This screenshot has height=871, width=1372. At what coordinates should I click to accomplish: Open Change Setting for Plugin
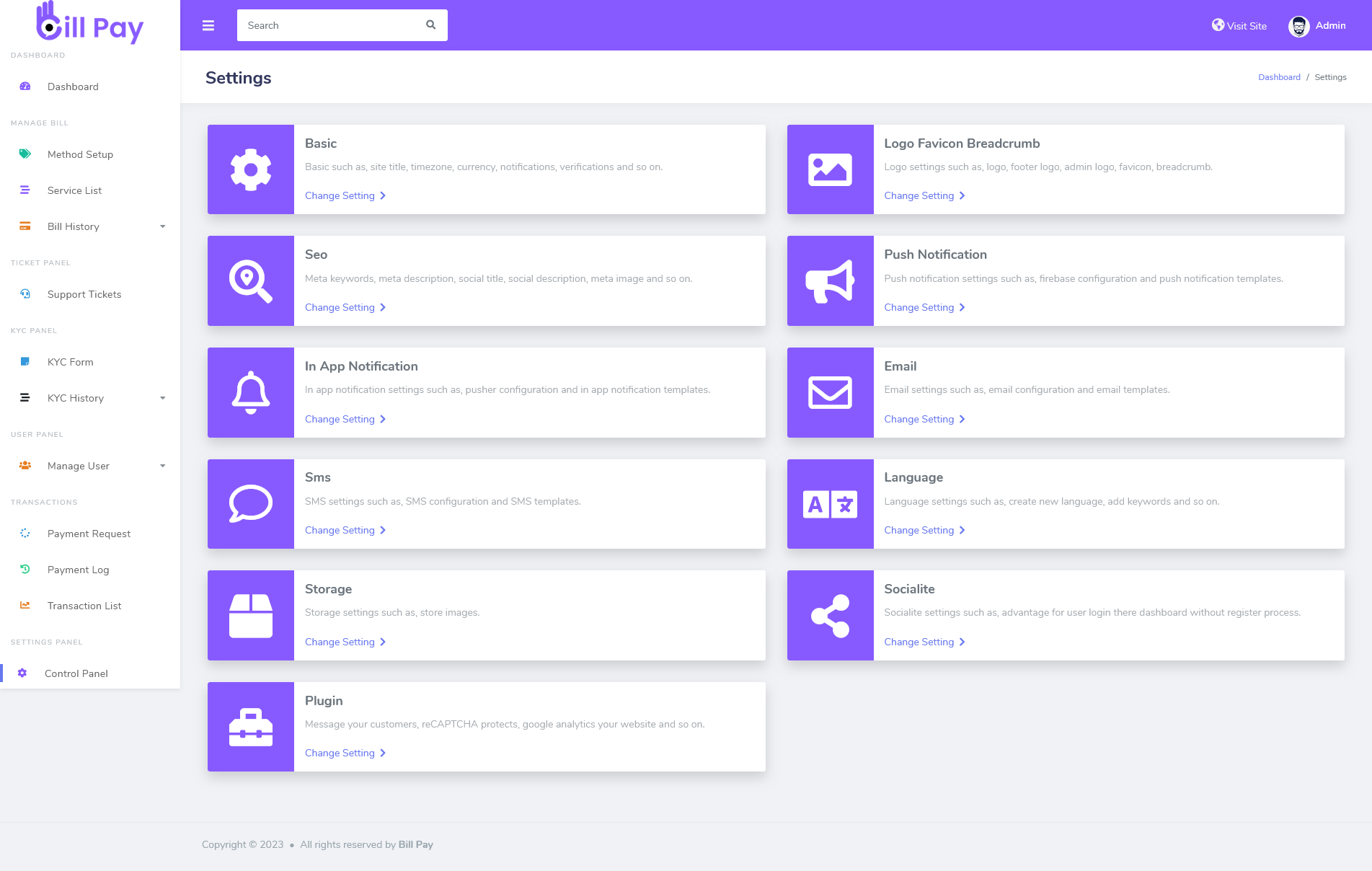345,753
